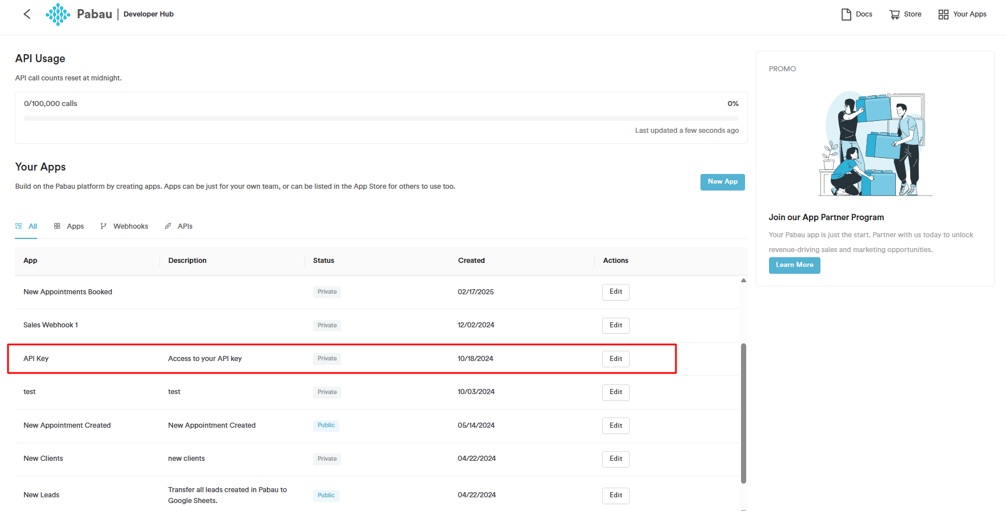Edit the New Appointments Booked app
The width and height of the screenshot is (1005, 511).
click(x=615, y=292)
